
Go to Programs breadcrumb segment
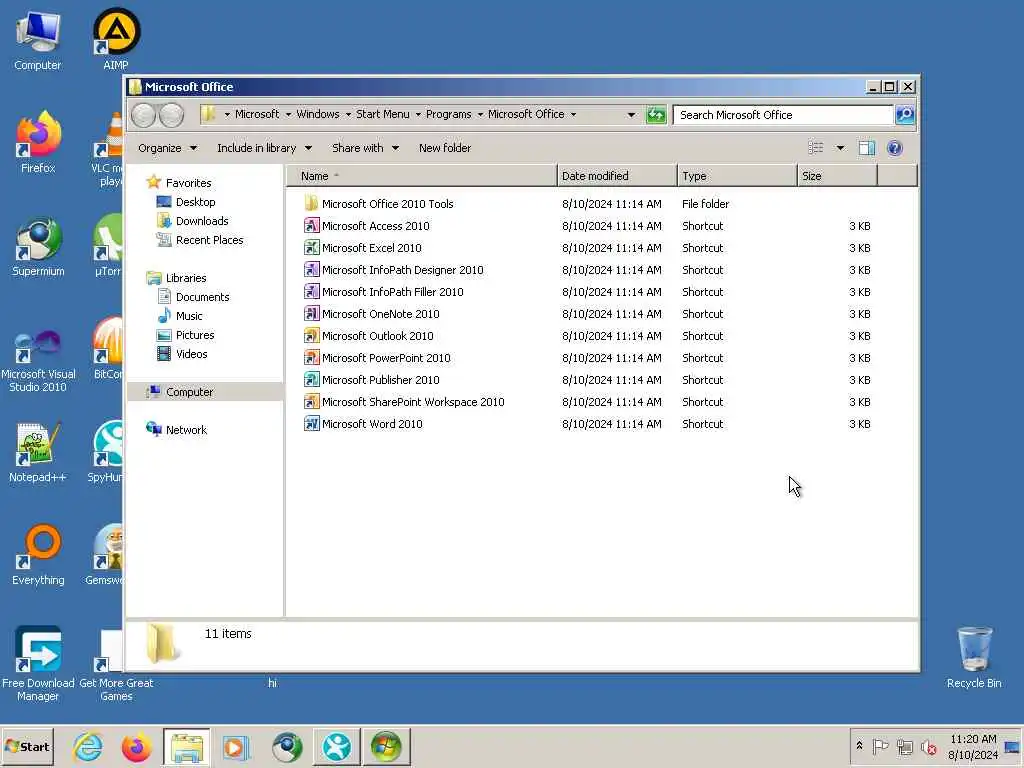[x=449, y=114]
